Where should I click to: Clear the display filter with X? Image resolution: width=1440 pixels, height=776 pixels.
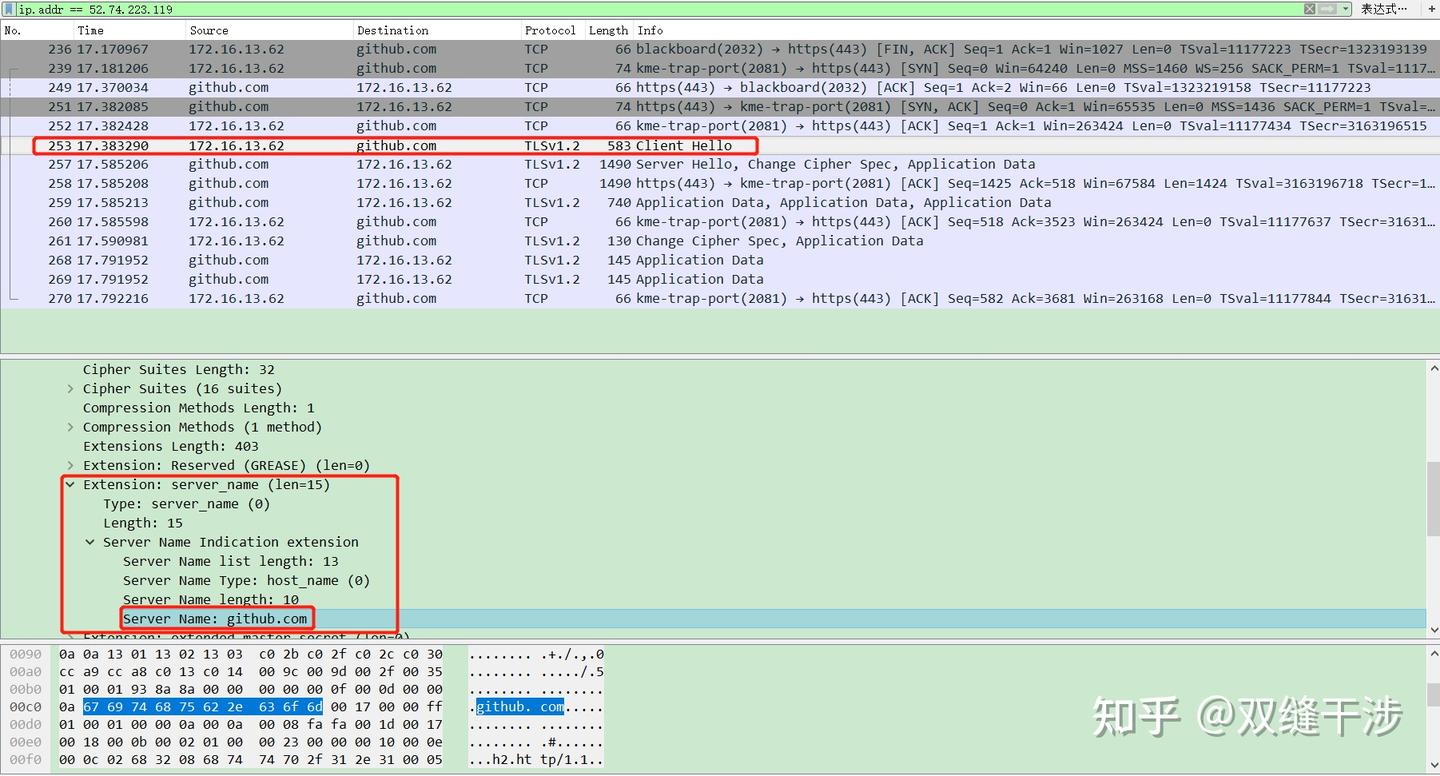tap(1309, 9)
